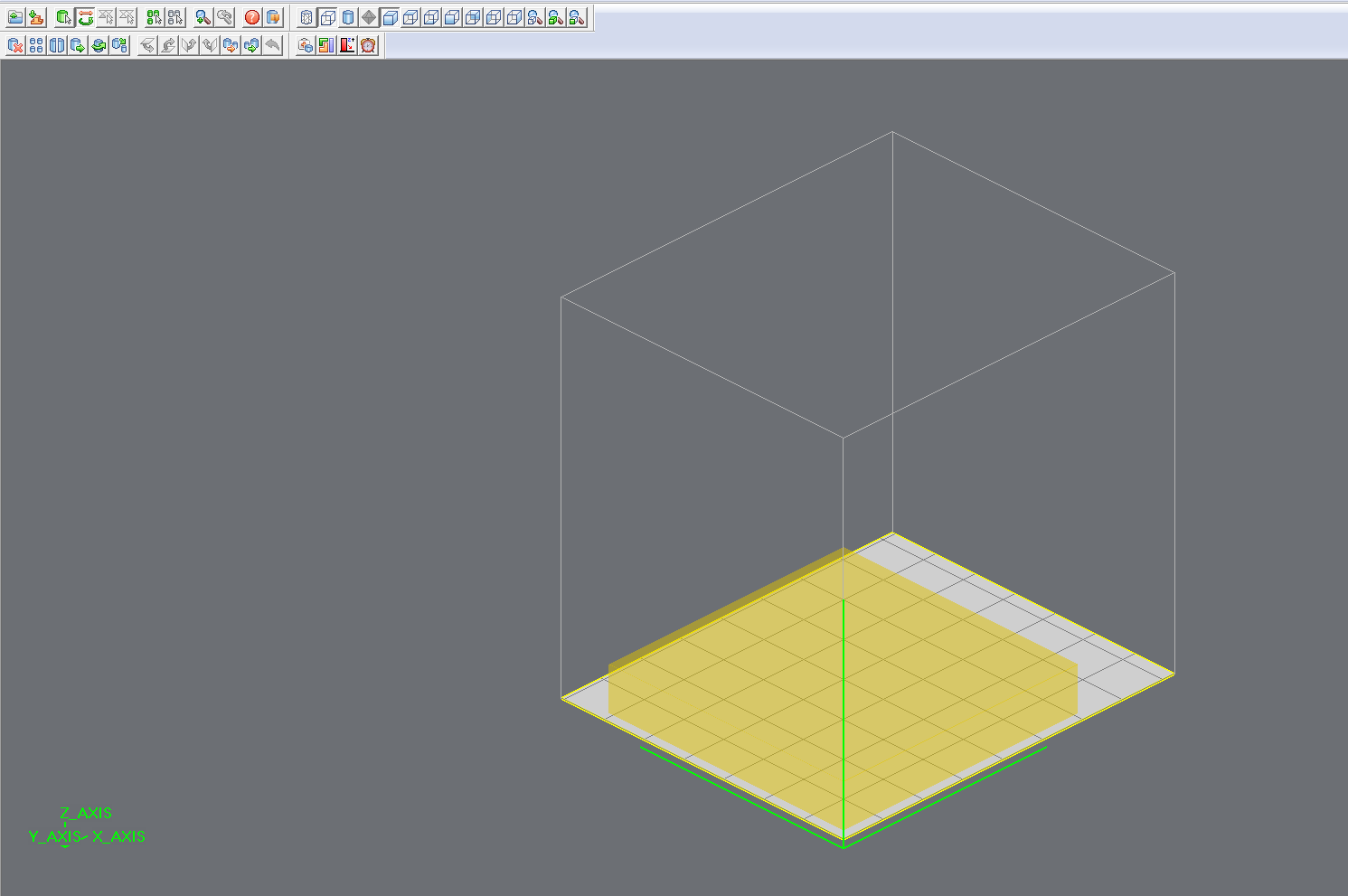Screen dimensions: 1348x896
Task: Open the zoom magnifier tool
Action: 205,16
